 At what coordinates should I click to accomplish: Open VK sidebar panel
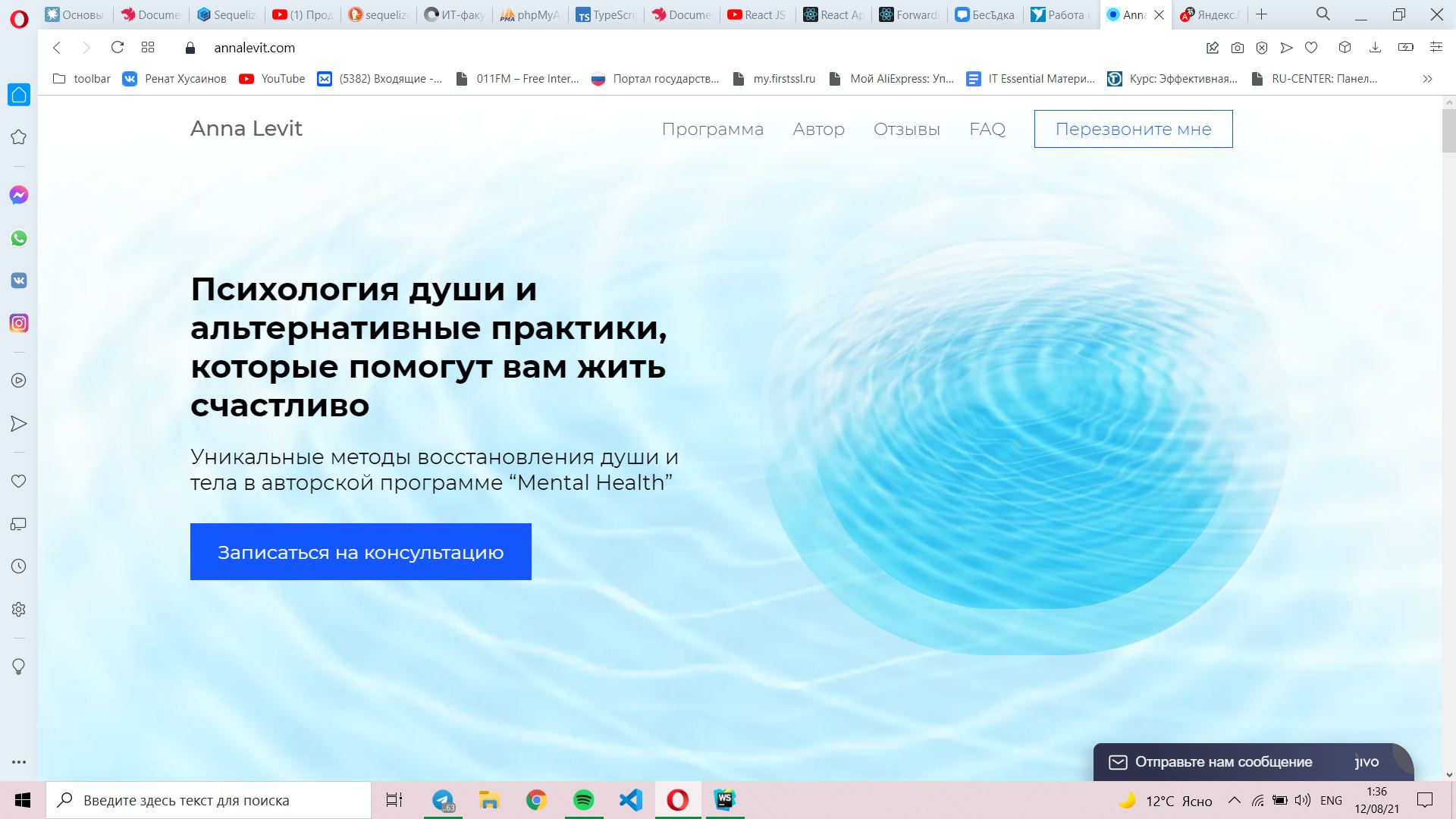pos(19,281)
